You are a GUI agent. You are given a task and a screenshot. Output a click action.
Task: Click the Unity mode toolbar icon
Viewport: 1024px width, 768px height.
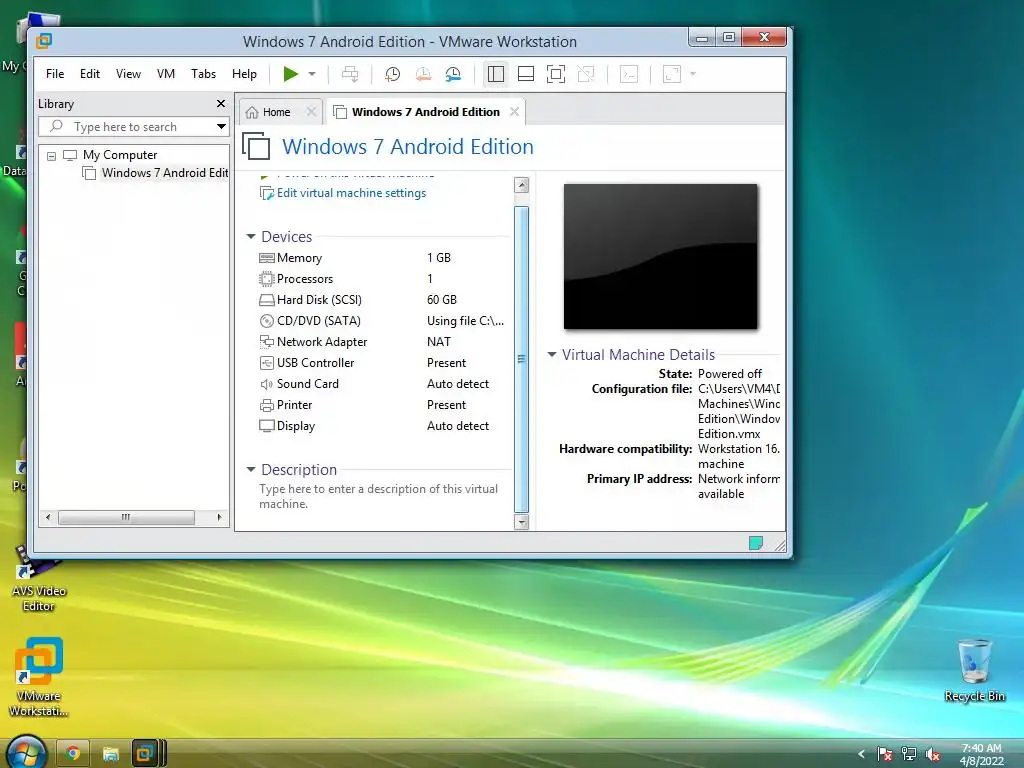(x=586, y=74)
